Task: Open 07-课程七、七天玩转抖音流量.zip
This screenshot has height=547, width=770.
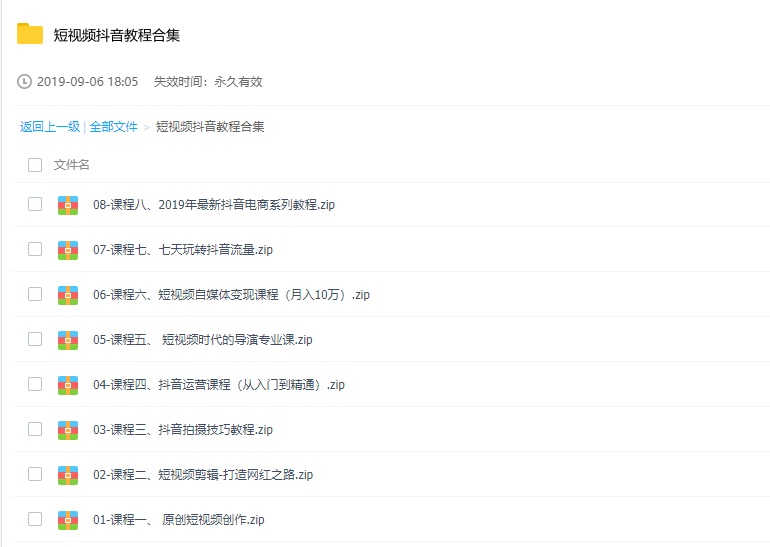Action: tap(183, 249)
